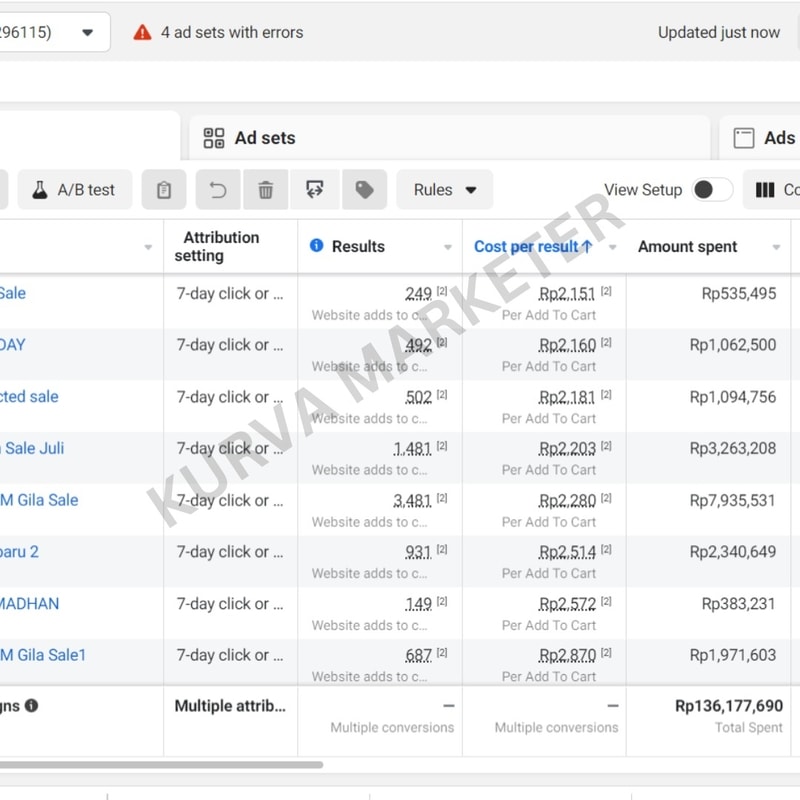This screenshot has width=800, height=800.
Task: Click the columns icon button
Action: click(765, 190)
